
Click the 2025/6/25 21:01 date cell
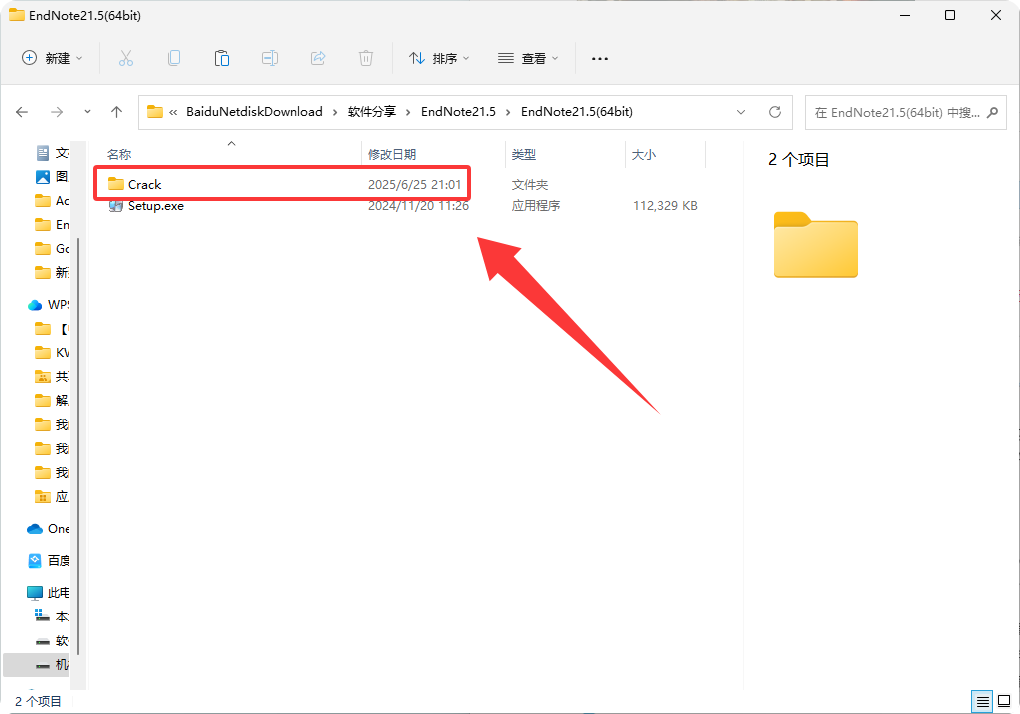(414, 185)
